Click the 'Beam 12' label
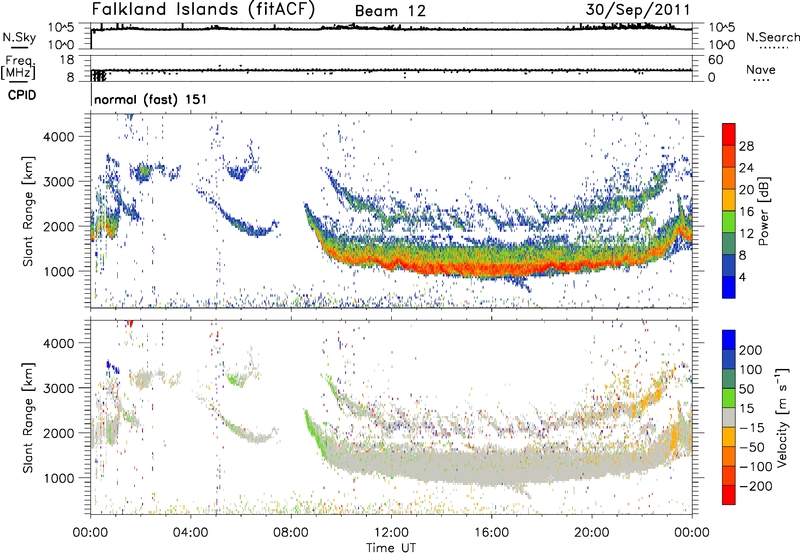Image resolution: width=800 pixels, height=554 pixels. point(390,11)
